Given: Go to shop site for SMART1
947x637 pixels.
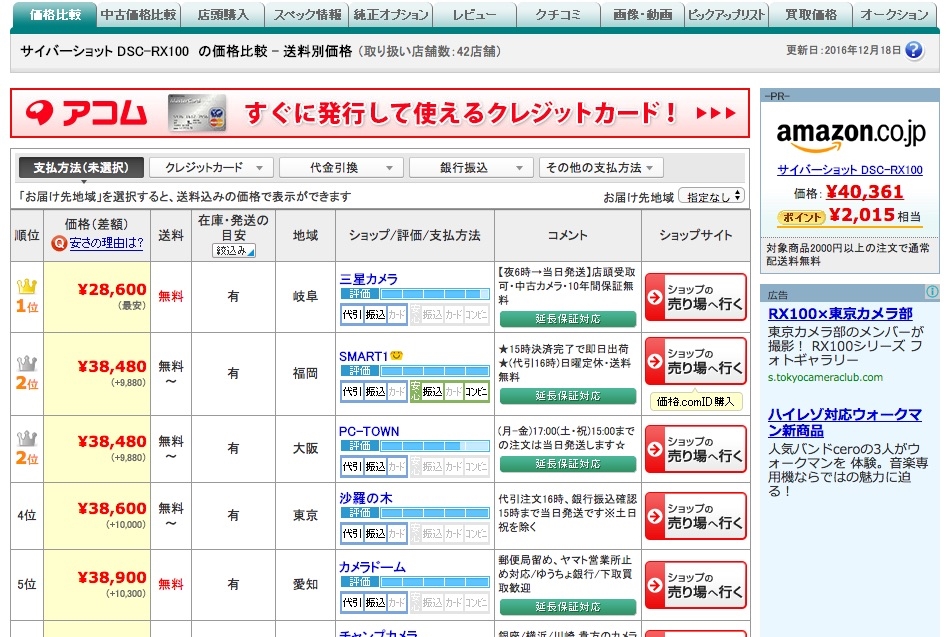Looking at the screenshot, I should [x=696, y=360].
